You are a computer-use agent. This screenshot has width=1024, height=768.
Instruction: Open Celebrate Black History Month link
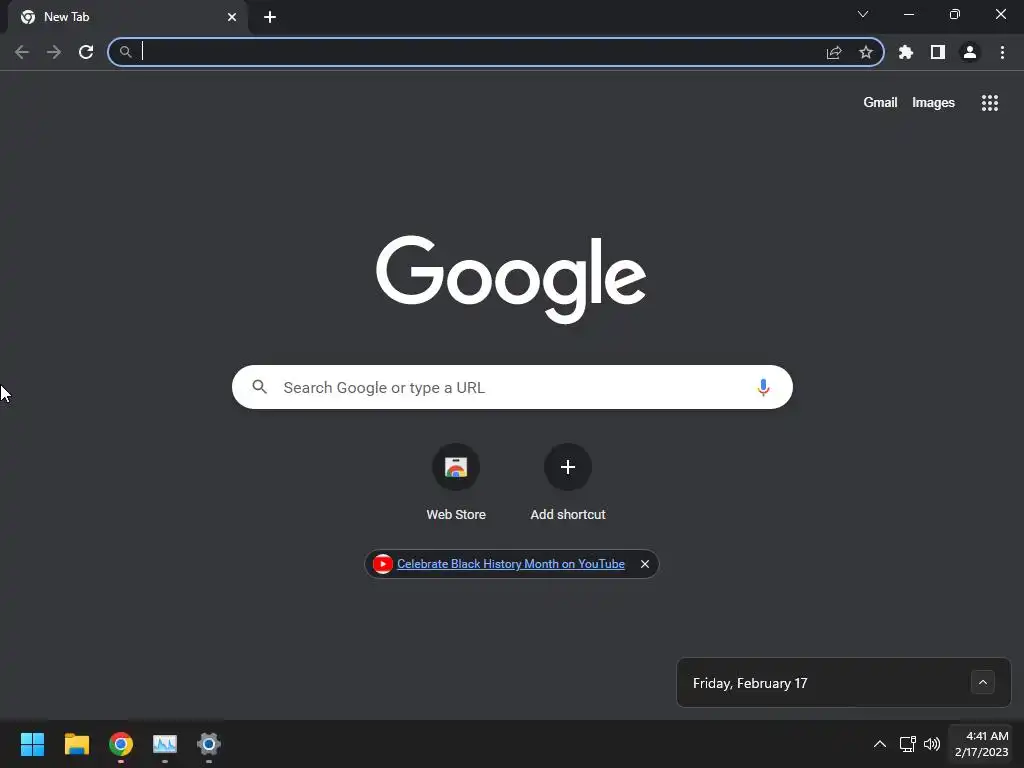pos(511,564)
